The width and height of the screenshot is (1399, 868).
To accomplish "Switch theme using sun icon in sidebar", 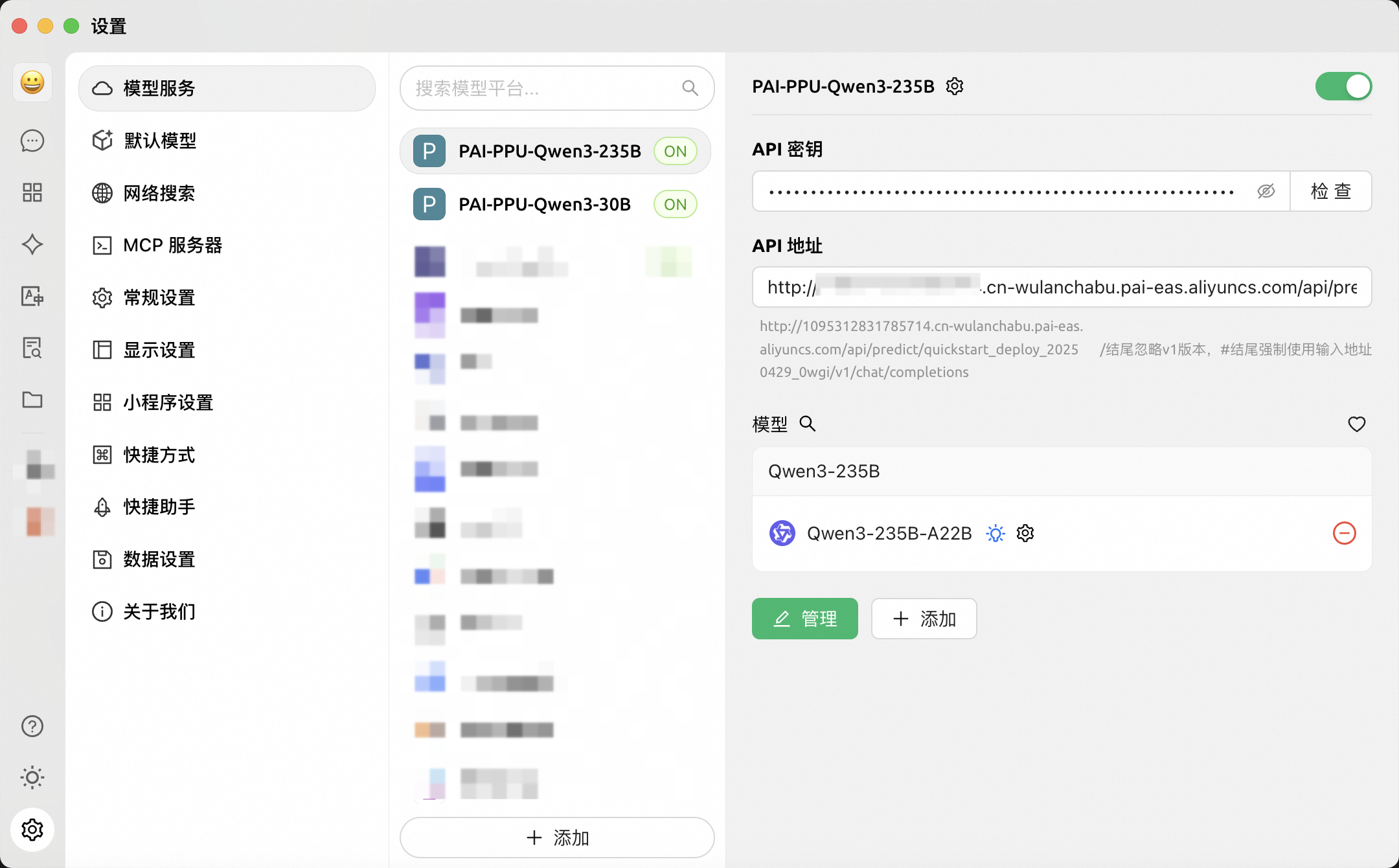I will click(32, 777).
